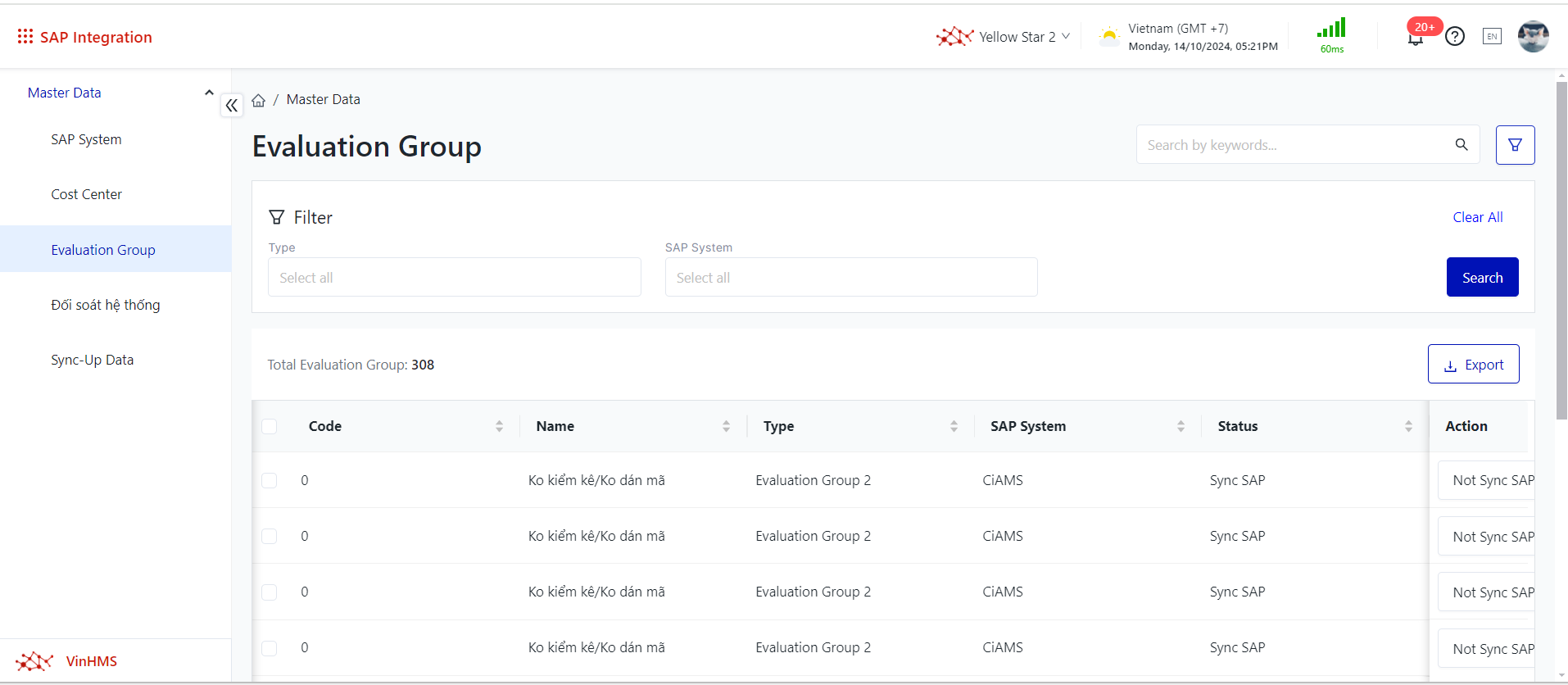
Task: Open the Type filter dropdown
Action: [454, 278]
